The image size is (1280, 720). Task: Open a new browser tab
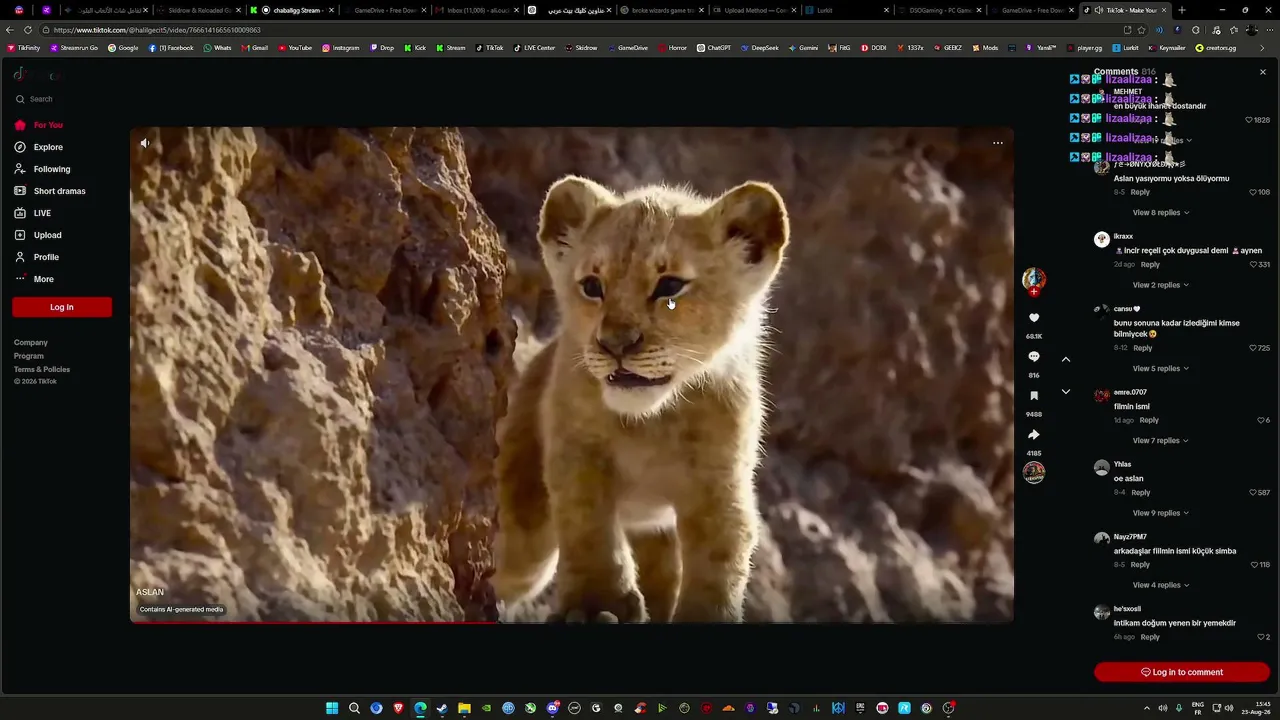1181,10
